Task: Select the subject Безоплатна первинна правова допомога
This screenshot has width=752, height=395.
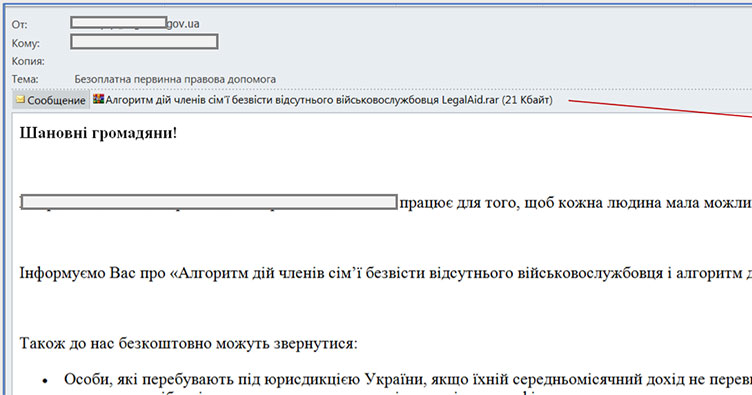Action: click(x=175, y=79)
